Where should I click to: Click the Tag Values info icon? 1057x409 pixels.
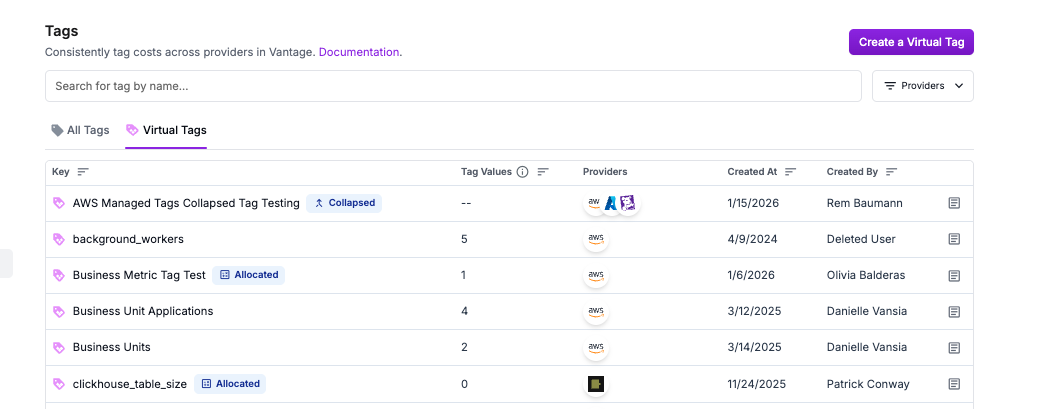tap(522, 172)
